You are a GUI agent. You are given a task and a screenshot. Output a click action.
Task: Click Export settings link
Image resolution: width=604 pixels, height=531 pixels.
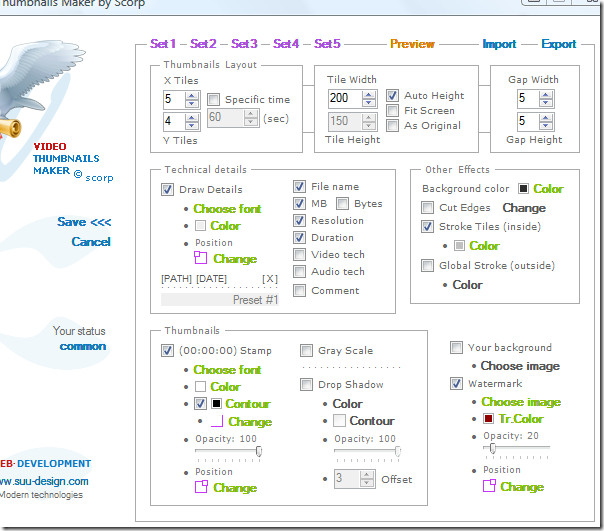click(559, 44)
